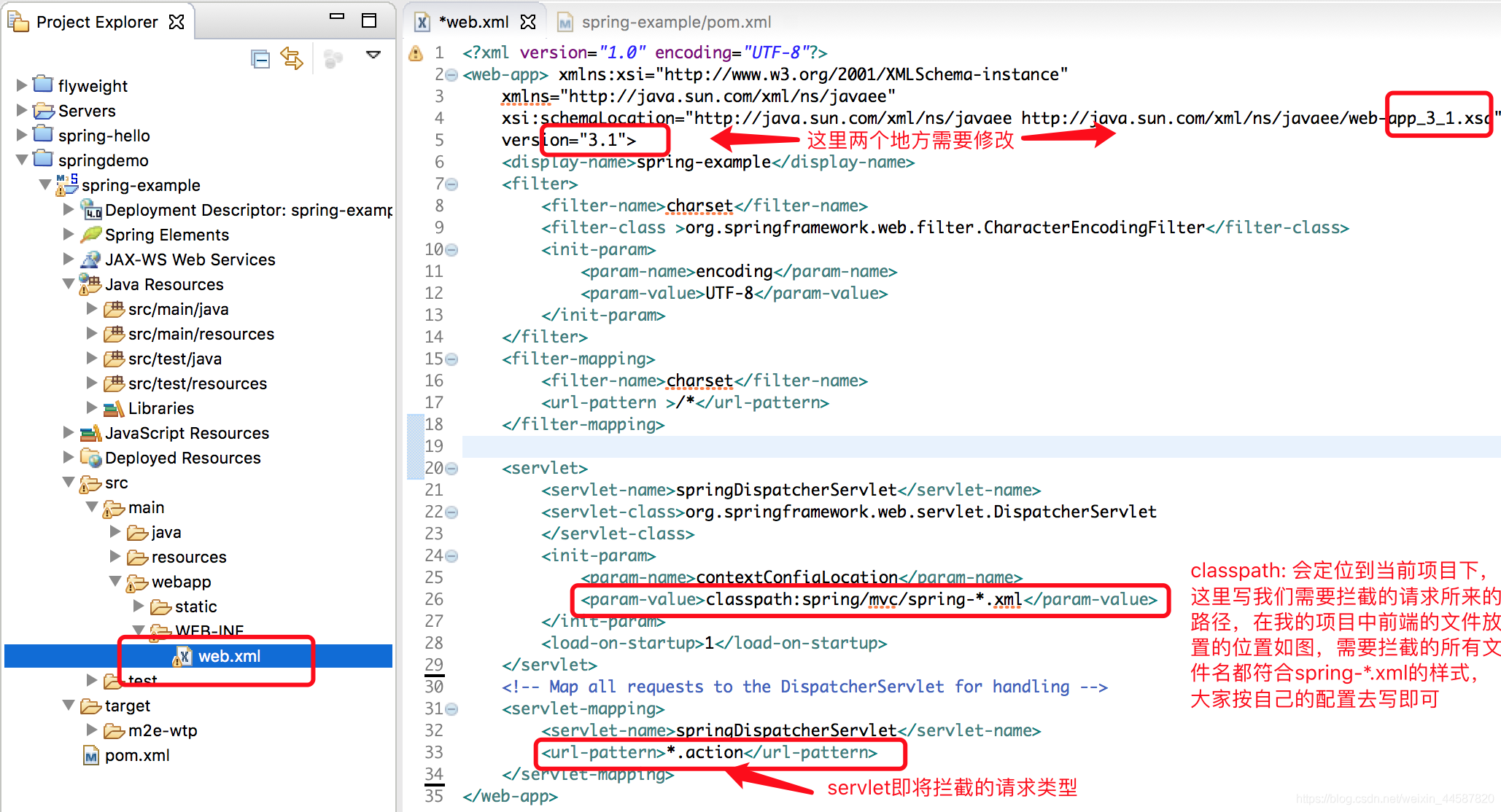The image size is (1501, 812).
Task: Select the resources folder under main
Action: pyautogui.click(x=189, y=557)
